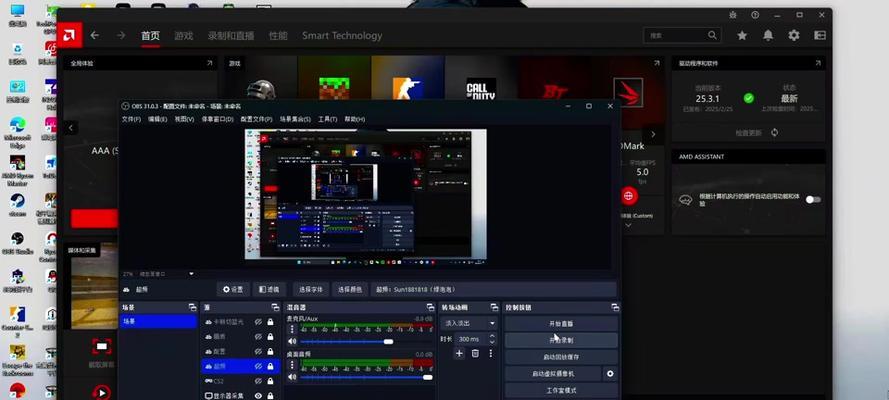Image resolution: width=889 pixels, height=400 pixels.
Task: Open AMD notifications bell
Action: [x=768, y=35]
